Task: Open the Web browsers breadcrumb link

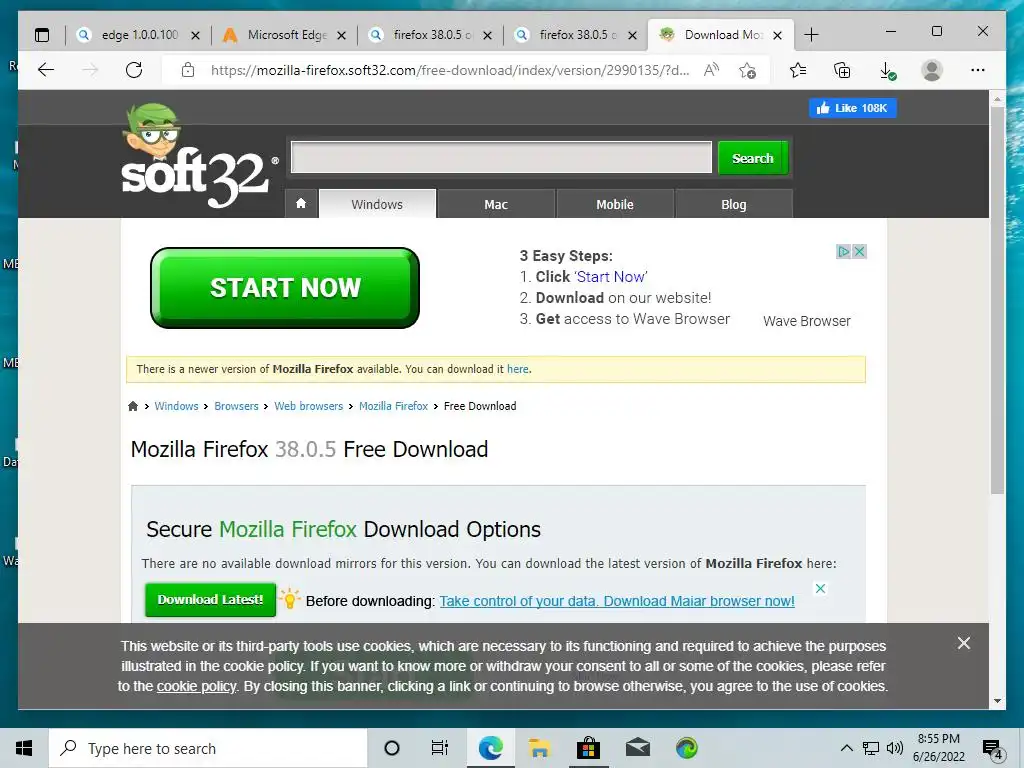Action: [308, 406]
